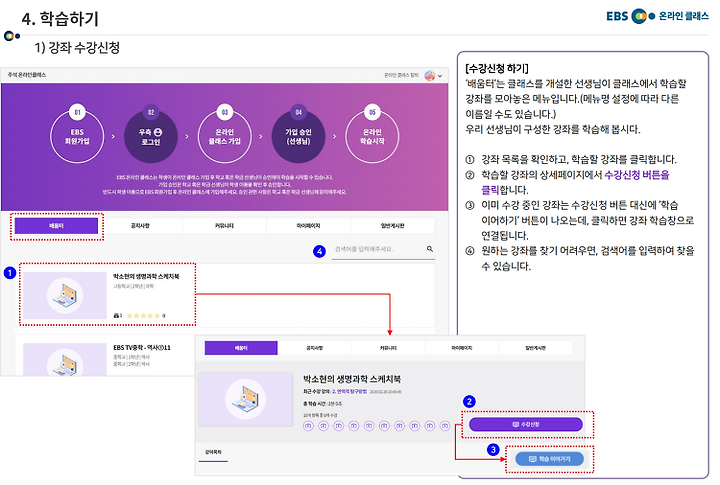Click the search magnifier icon in the course search box
The image size is (720, 485).
click(430, 249)
